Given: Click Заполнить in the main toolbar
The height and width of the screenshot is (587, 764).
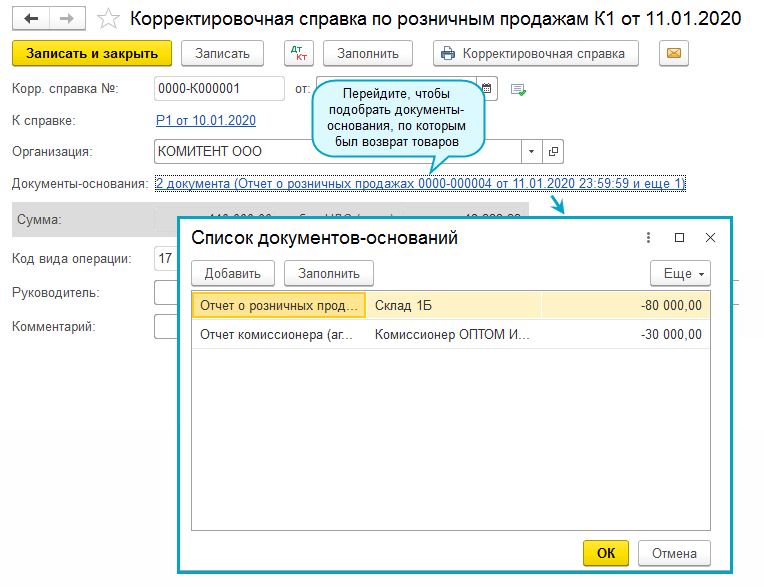Looking at the screenshot, I should [x=368, y=53].
